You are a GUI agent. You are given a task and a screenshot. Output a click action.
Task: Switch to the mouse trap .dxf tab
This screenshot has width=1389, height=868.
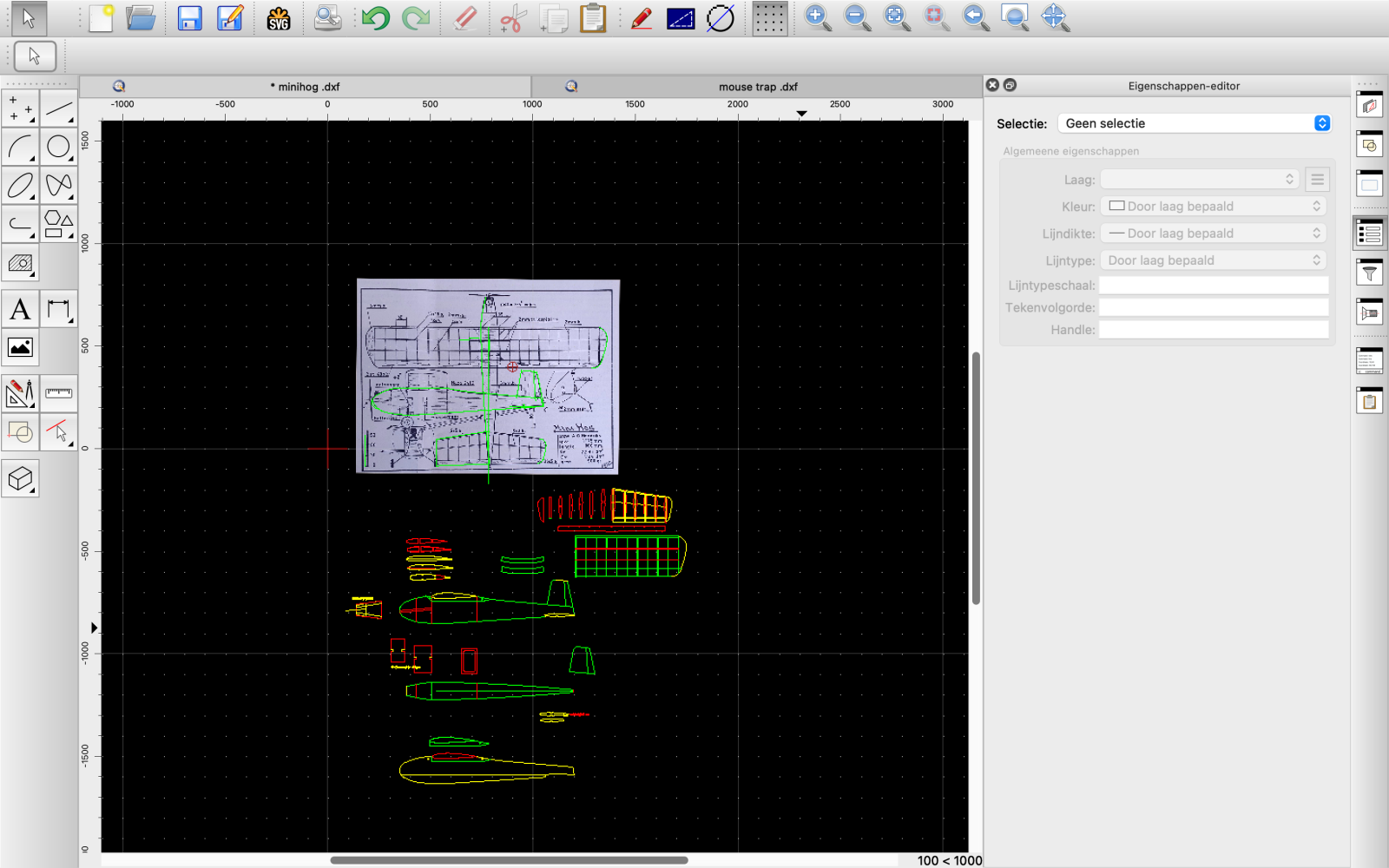757,86
